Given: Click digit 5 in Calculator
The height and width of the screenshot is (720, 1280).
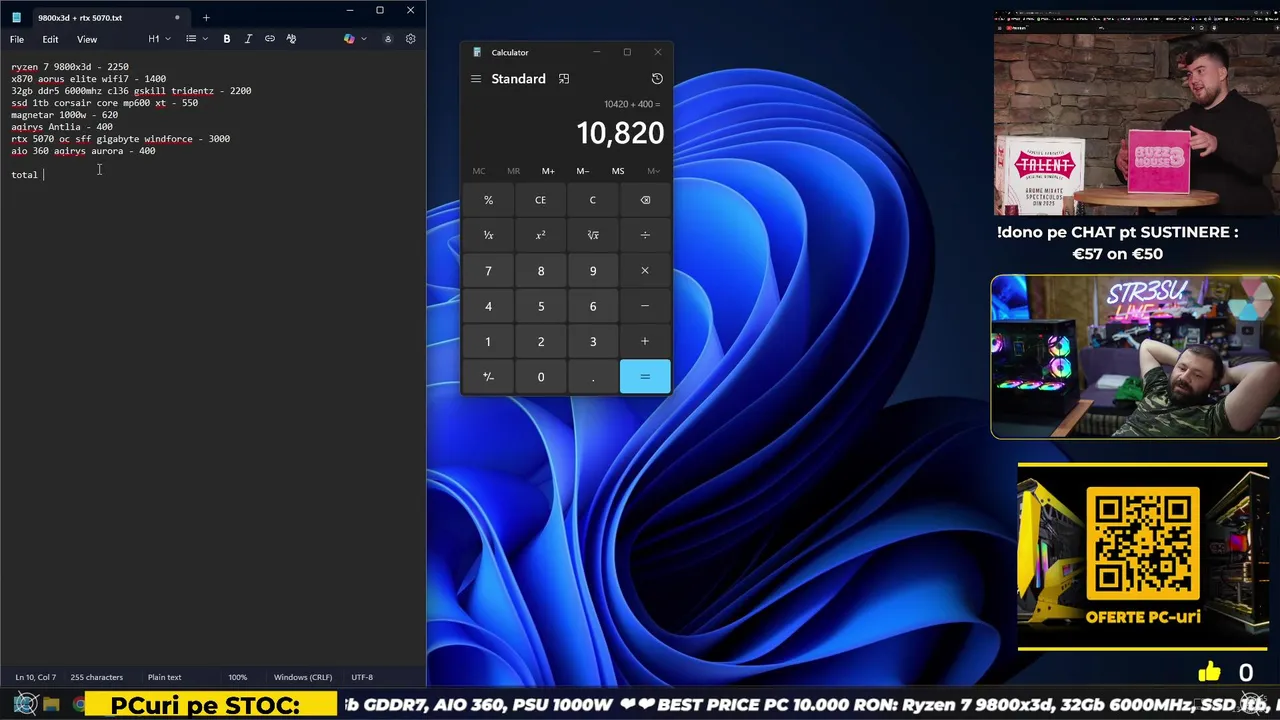Looking at the screenshot, I should tap(540, 306).
